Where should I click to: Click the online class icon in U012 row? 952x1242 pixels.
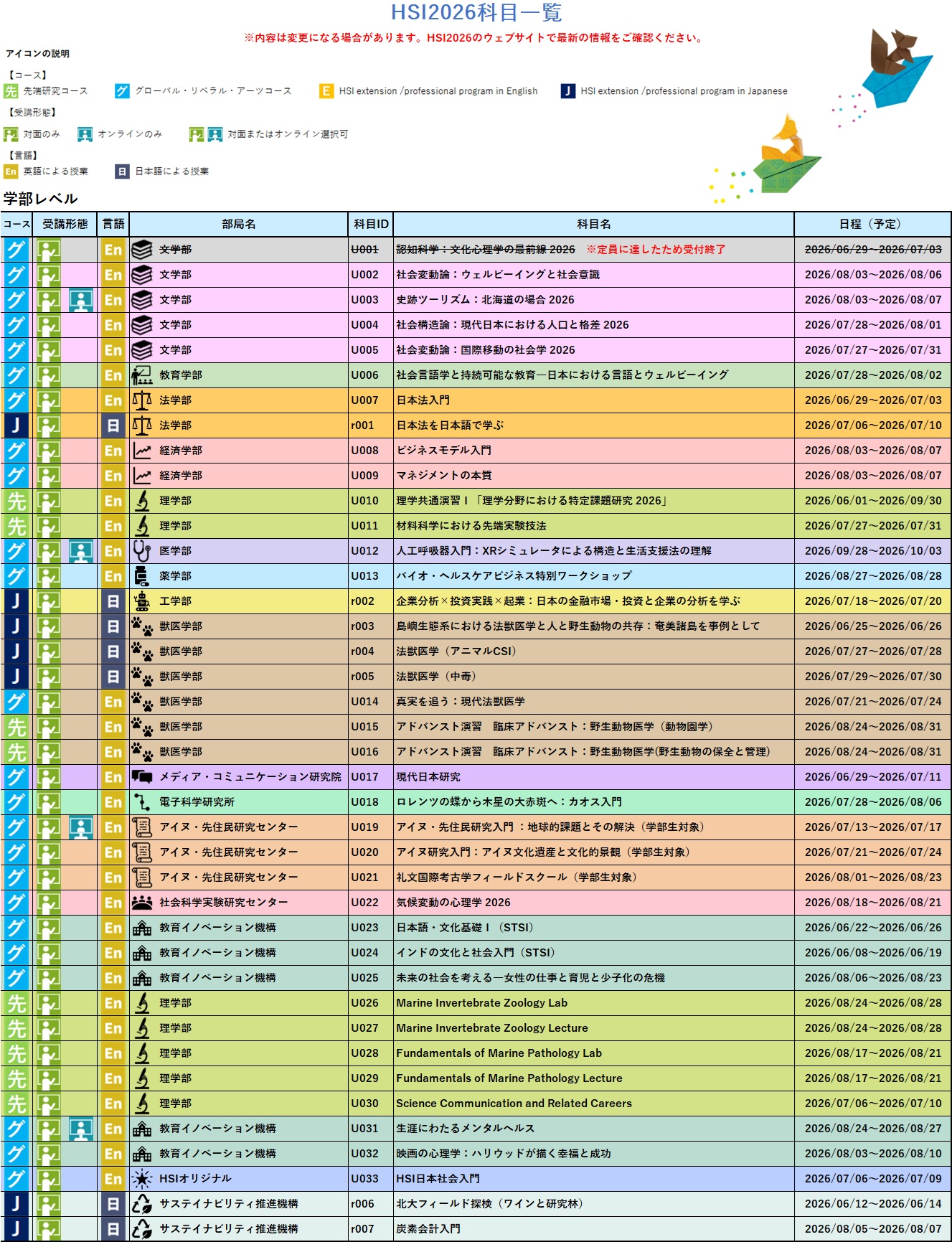[81, 551]
